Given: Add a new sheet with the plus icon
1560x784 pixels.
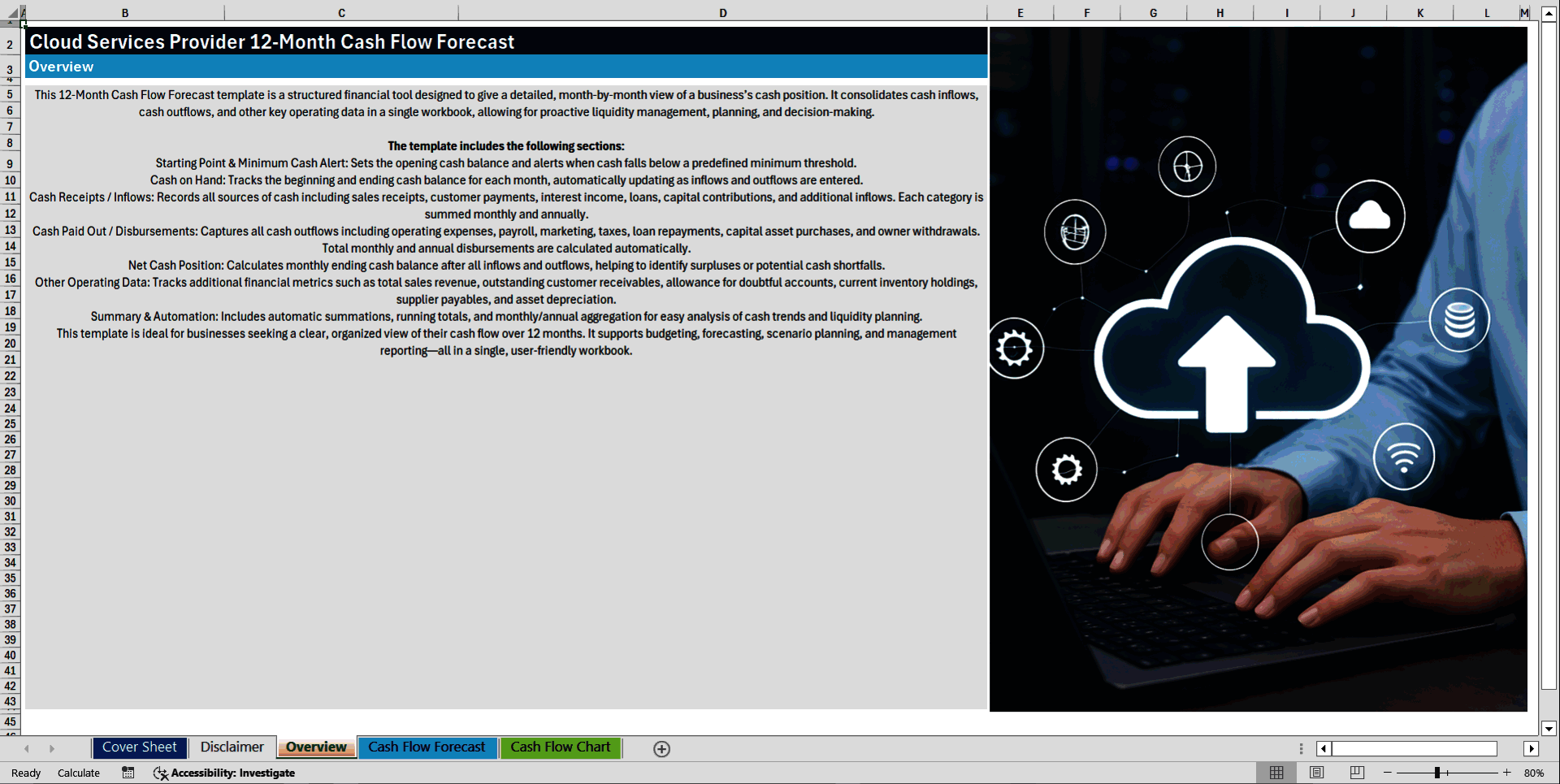Looking at the screenshot, I should (x=661, y=748).
